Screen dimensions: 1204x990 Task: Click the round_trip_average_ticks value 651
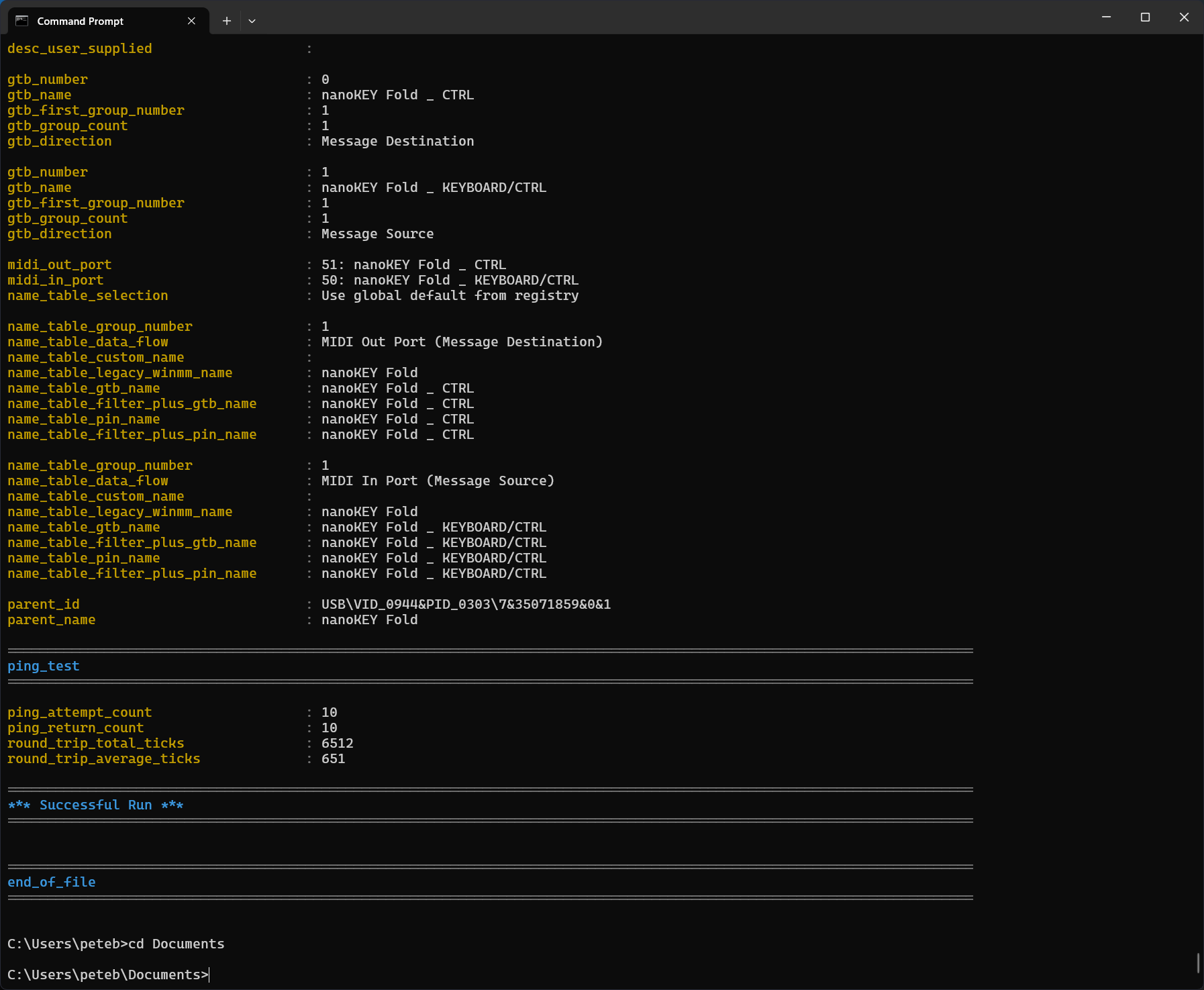pos(333,758)
